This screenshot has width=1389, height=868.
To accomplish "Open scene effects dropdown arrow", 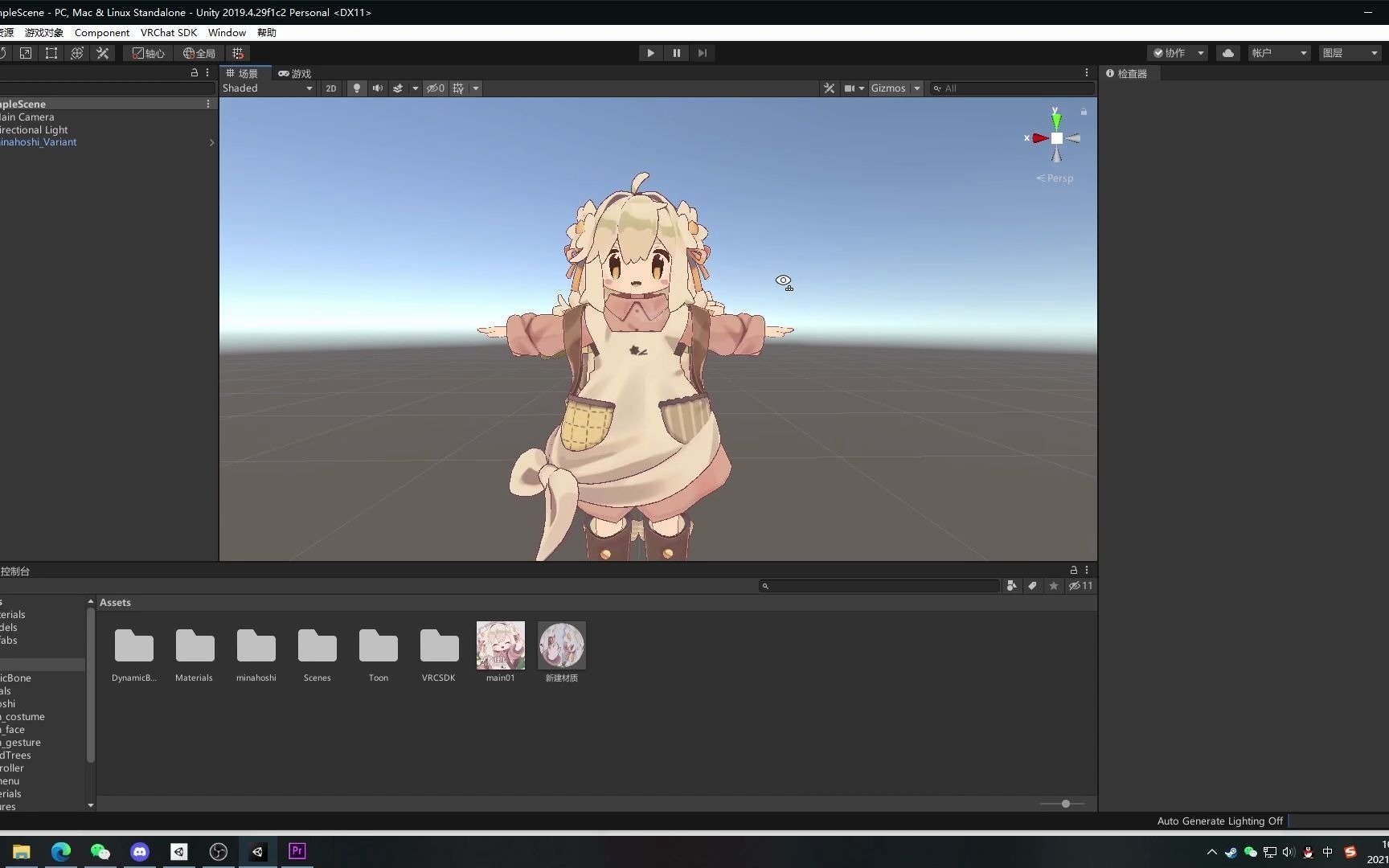I will [x=415, y=88].
